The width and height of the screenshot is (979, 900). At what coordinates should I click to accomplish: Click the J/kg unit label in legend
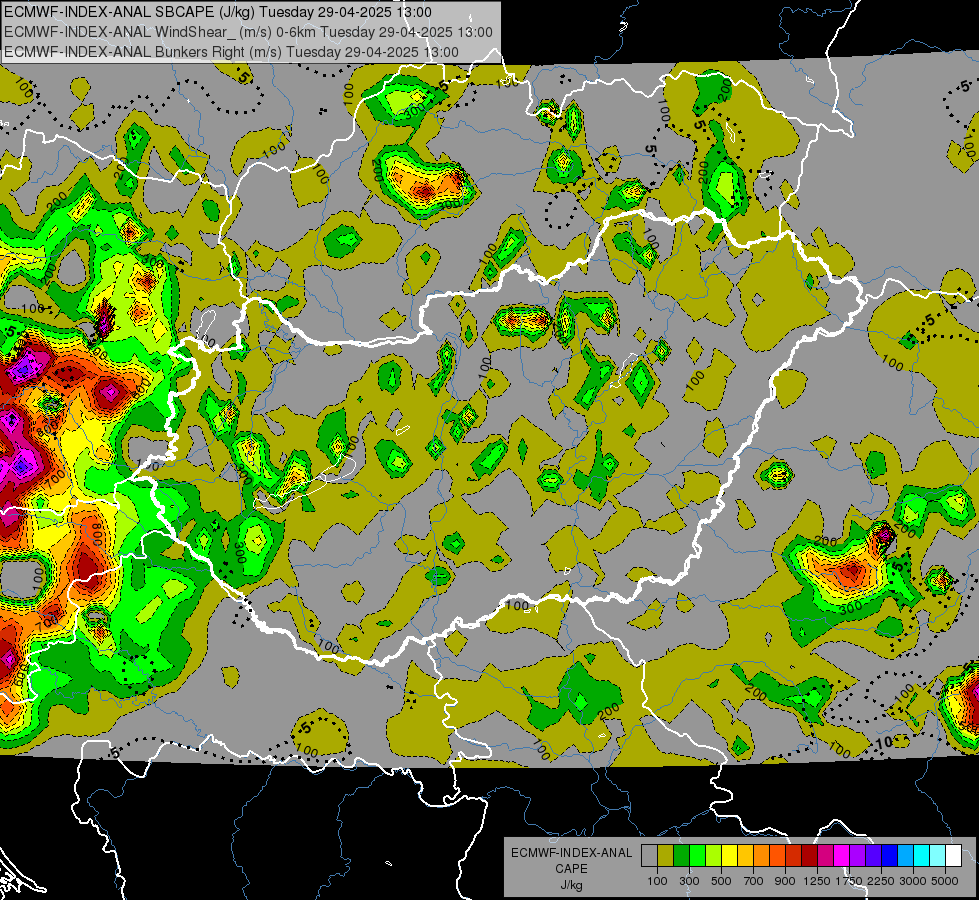click(x=571, y=885)
